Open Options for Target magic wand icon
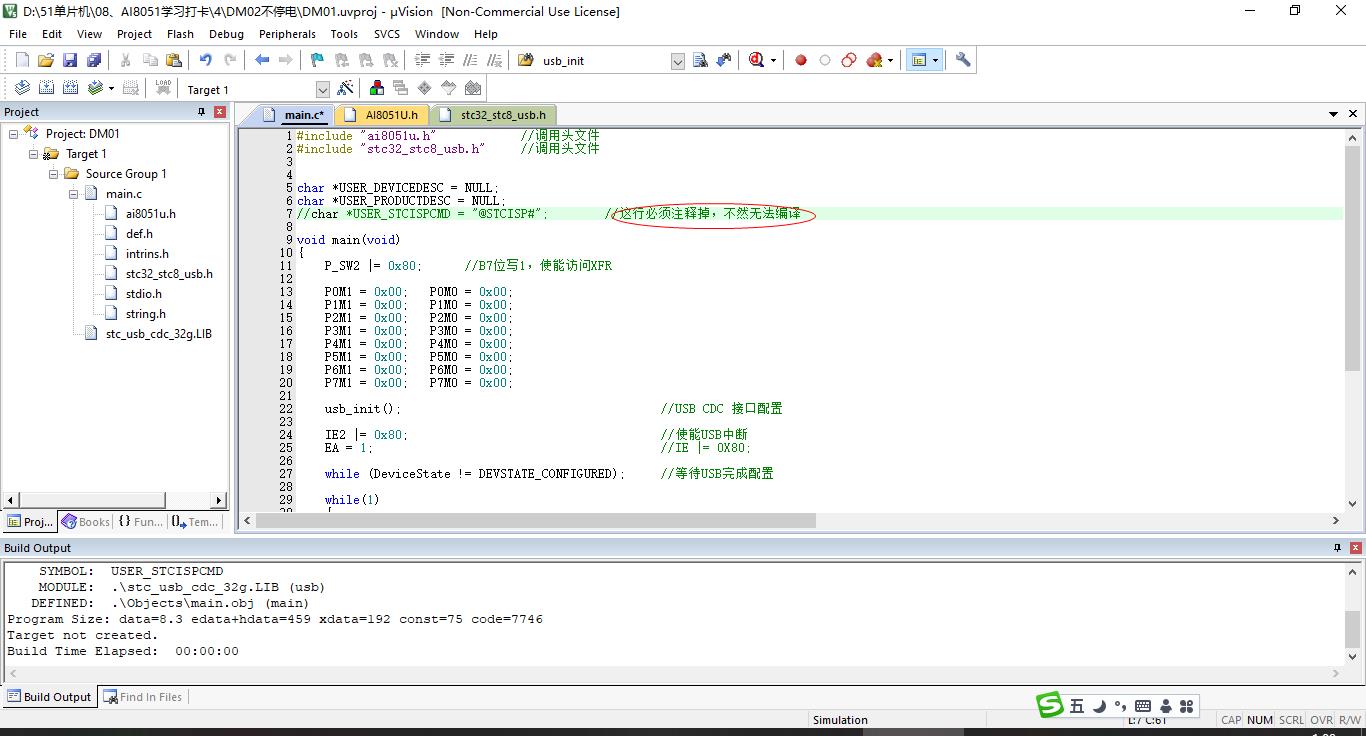Screen dimensions: 1366x736 click(x=346, y=89)
